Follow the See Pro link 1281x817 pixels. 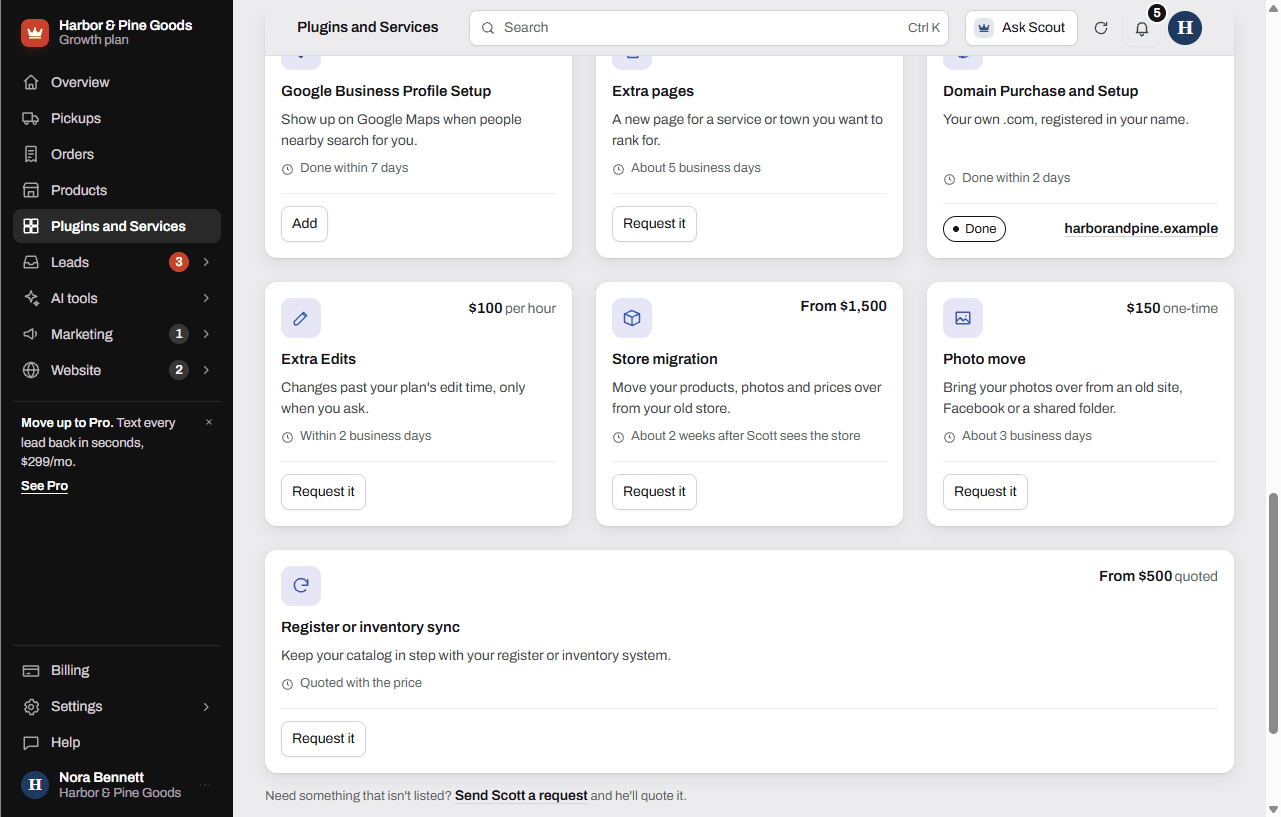point(45,486)
